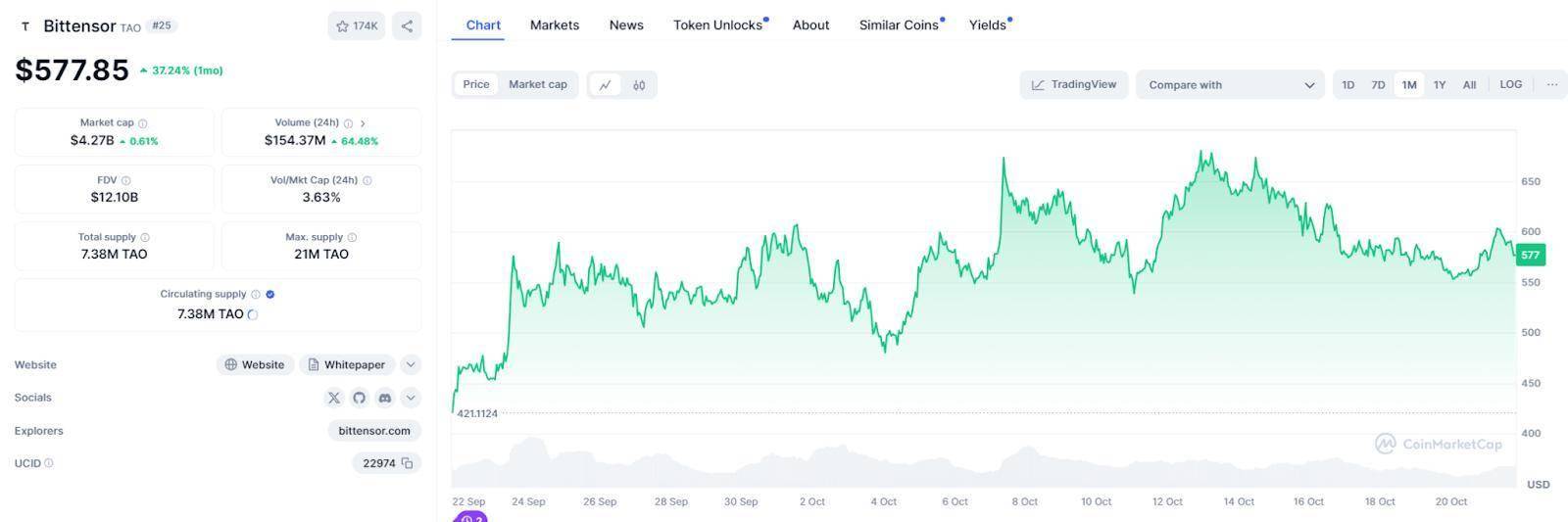Show info for Circulating supply
Viewport: 1568px width, 522px height.
(256, 294)
